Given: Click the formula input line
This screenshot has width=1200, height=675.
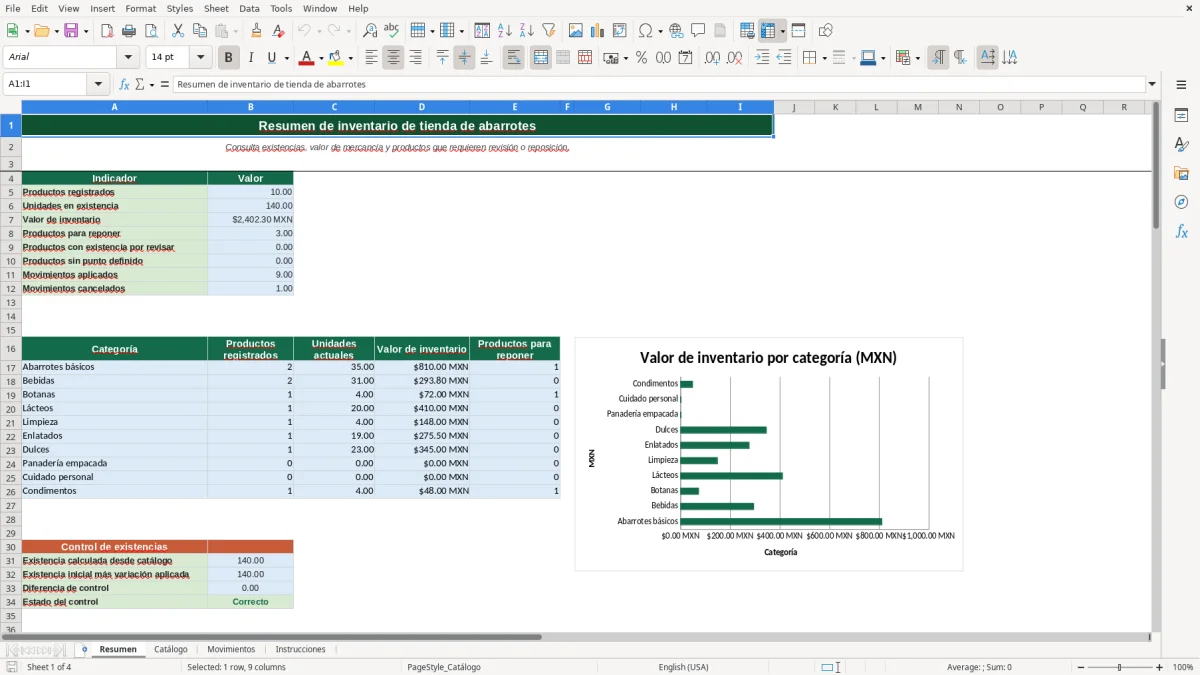Looking at the screenshot, I should (659, 84).
